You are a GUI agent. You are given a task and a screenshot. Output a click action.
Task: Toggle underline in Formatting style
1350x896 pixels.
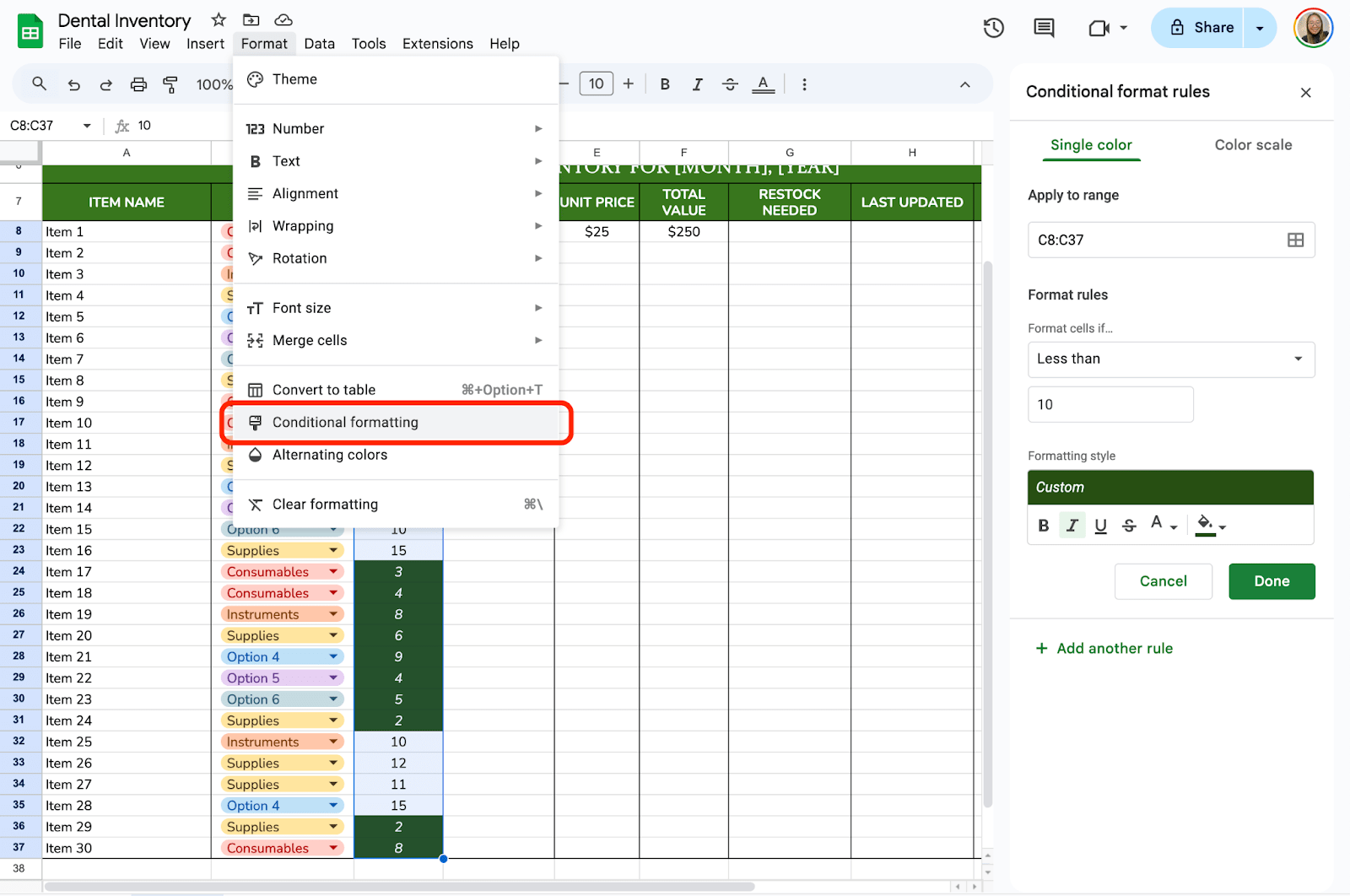pos(1100,525)
